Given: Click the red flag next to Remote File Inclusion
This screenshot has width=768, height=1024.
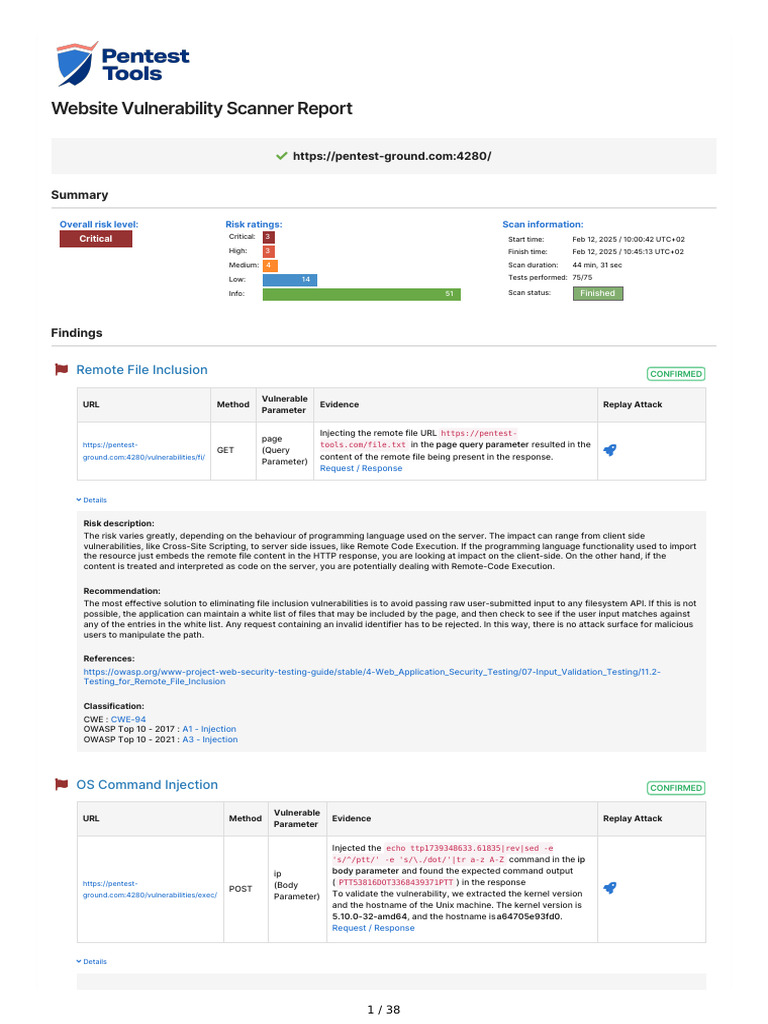Looking at the screenshot, I should click(x=61, y=370).
